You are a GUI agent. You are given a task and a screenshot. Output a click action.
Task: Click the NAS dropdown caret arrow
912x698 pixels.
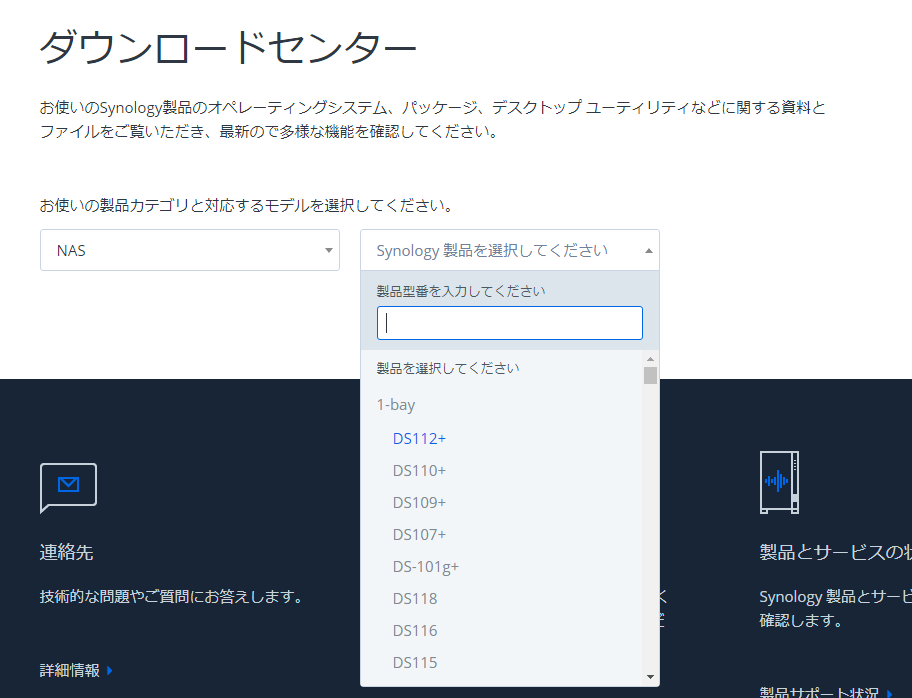pyautogui.click(x=329, y=251)
